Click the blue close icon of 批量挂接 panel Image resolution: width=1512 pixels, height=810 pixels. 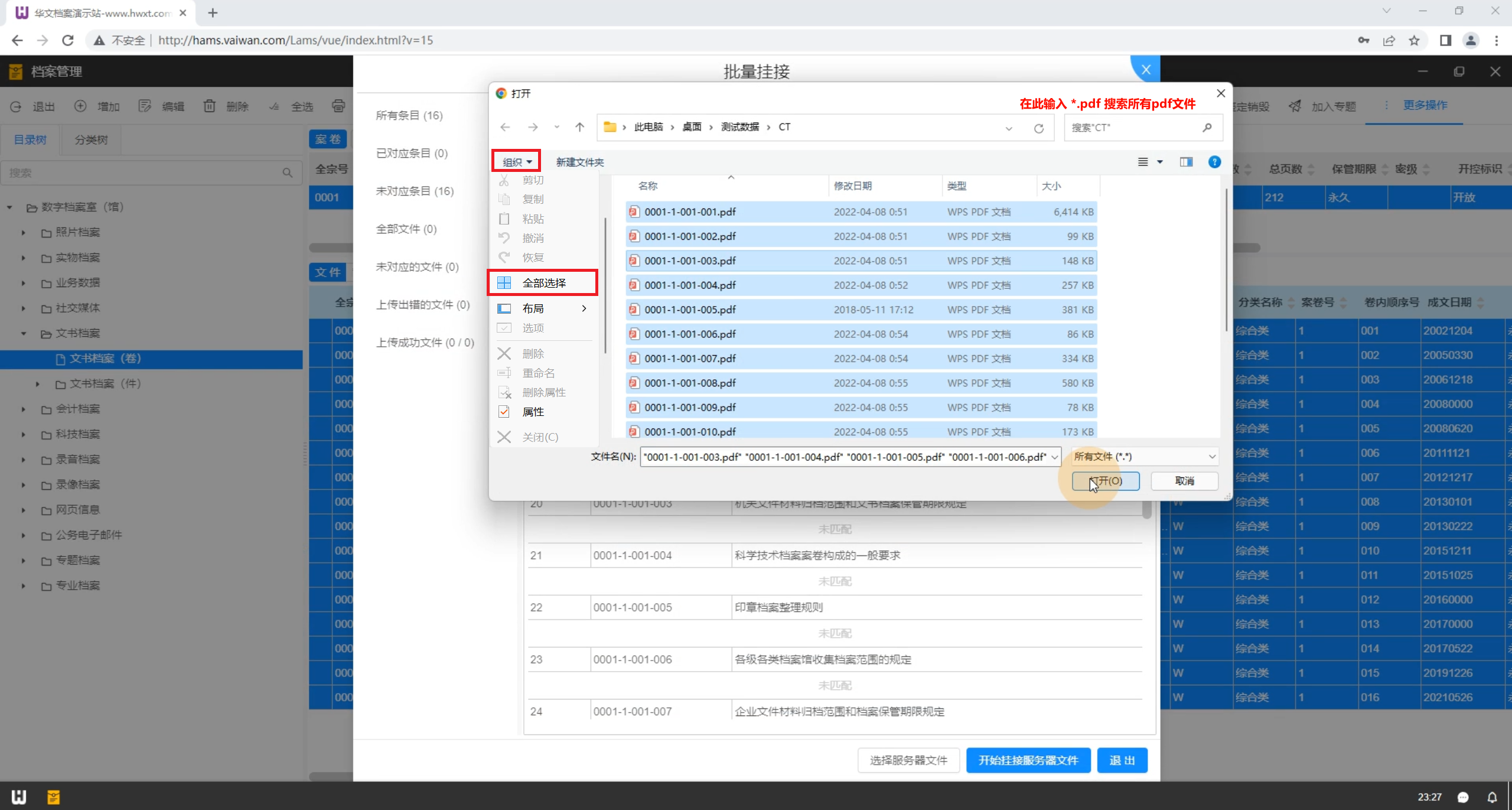(x=1146, y=70)
